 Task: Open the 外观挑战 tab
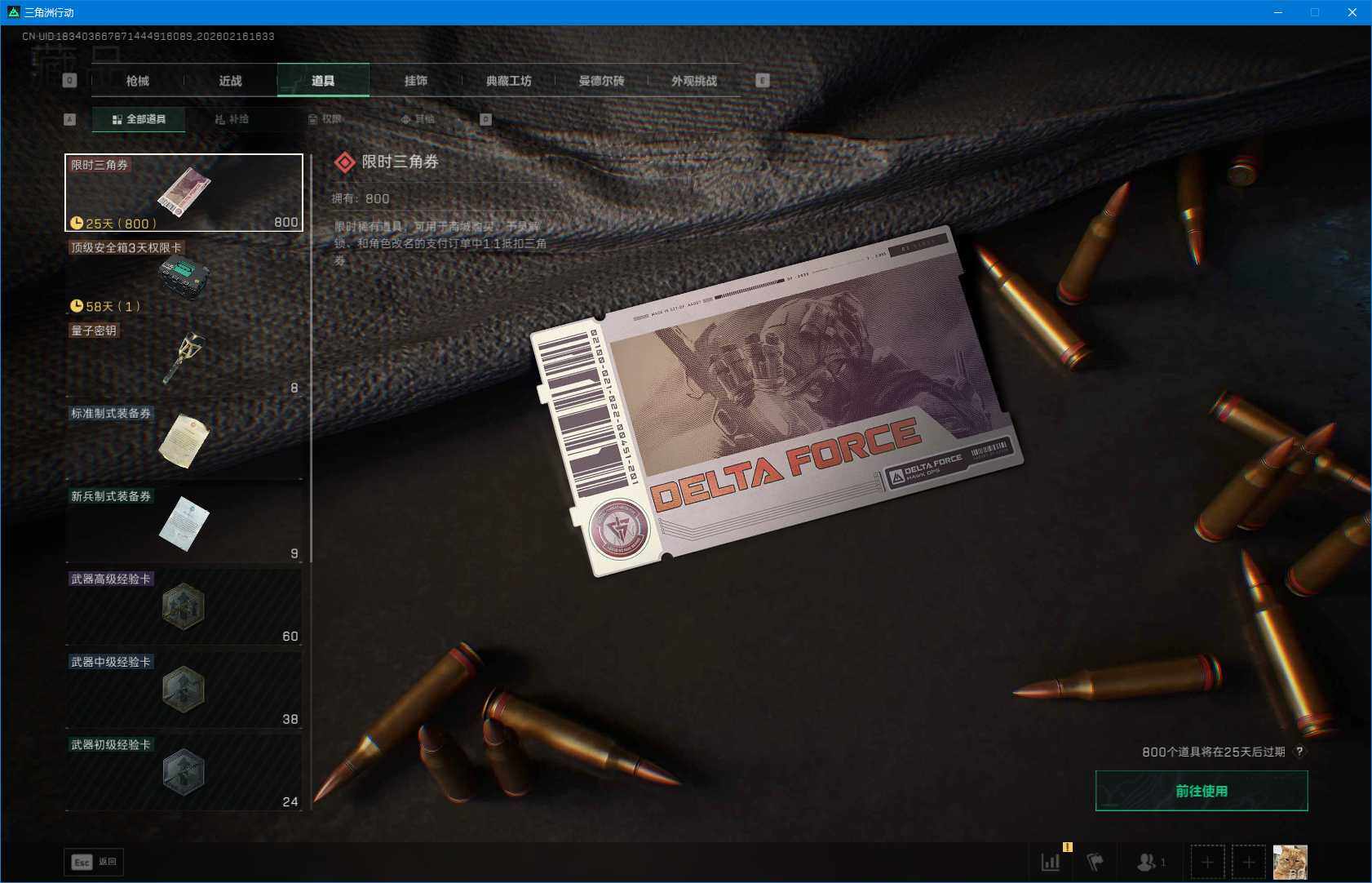[693, 81]
